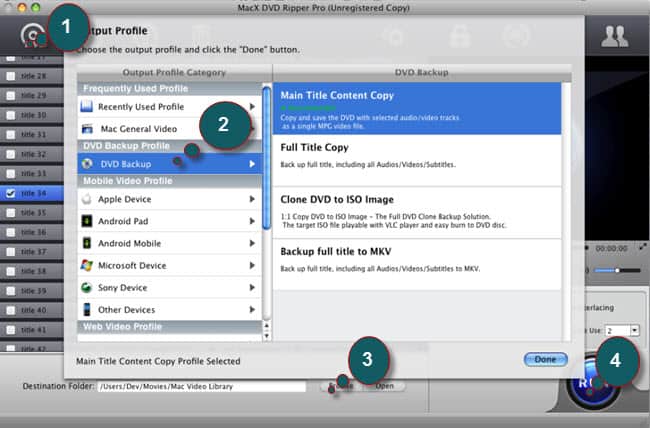
Task: Toggle checkbox for title 31
Action: (x=11, y=134)
